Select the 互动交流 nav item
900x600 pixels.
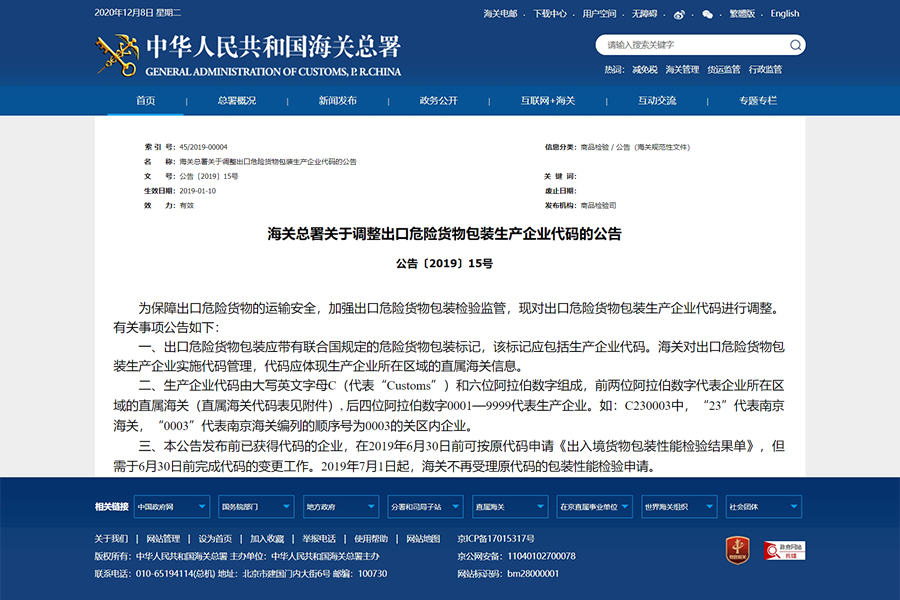657,100
